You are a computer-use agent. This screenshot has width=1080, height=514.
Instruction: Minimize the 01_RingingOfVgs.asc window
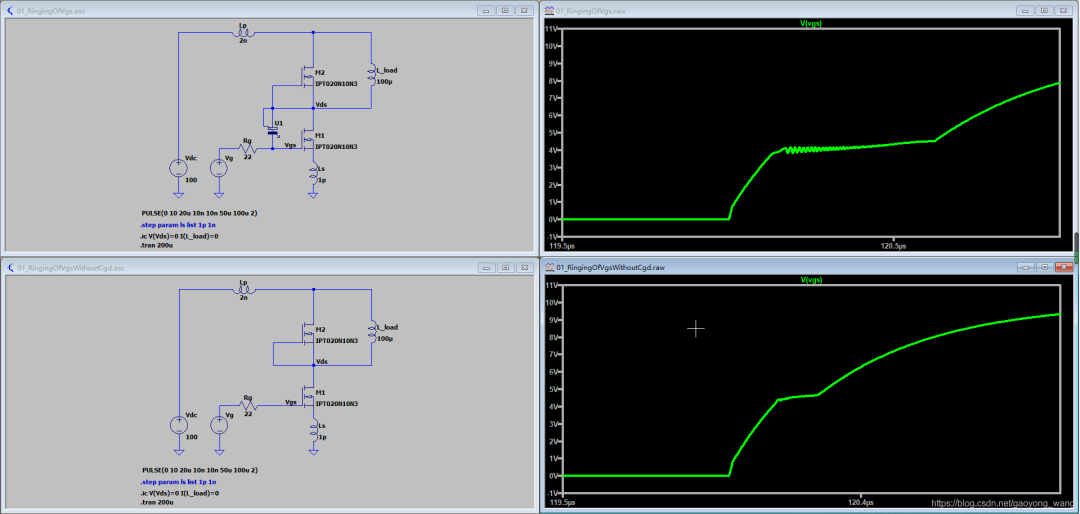(x=486, y=10)
